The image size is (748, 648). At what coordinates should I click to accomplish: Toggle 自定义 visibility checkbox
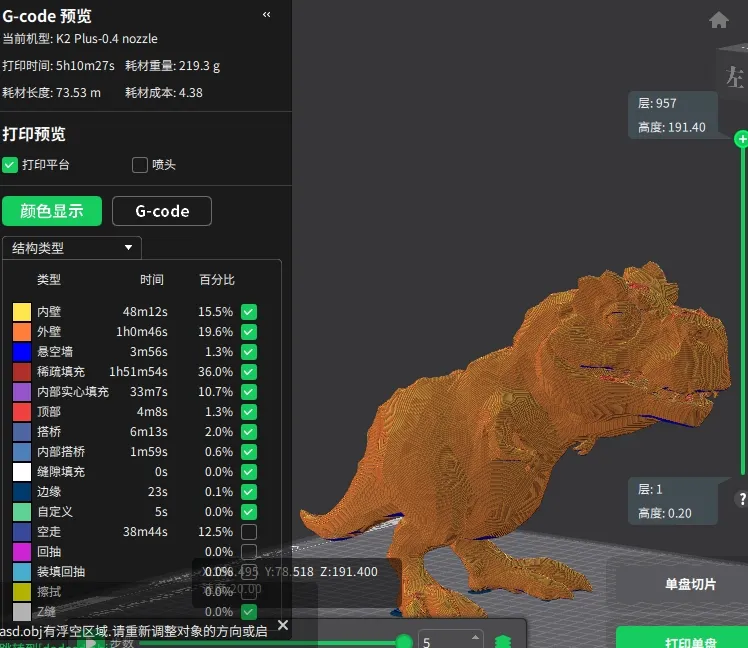tap(249, 512)
